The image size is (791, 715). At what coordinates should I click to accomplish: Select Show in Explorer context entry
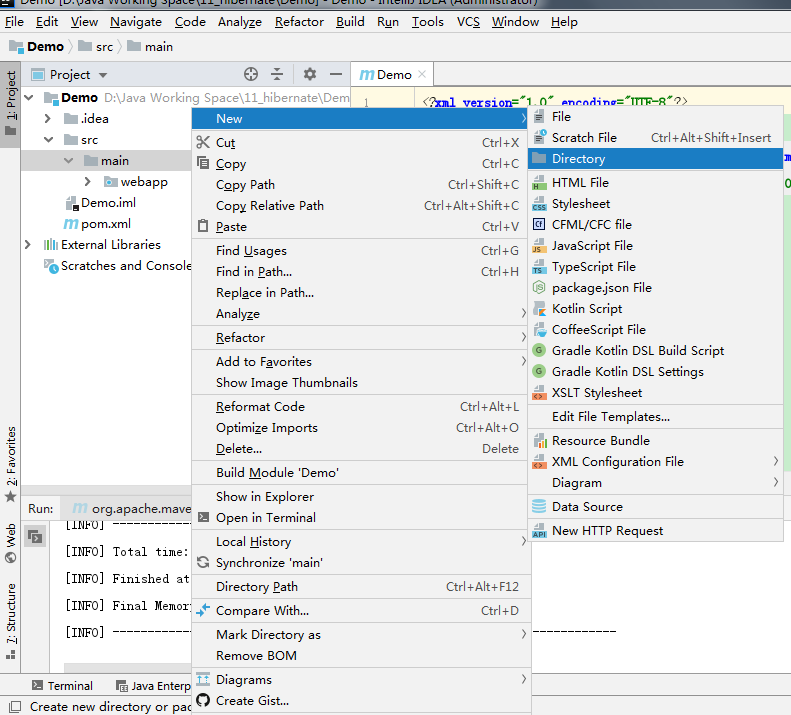point(361,497)
